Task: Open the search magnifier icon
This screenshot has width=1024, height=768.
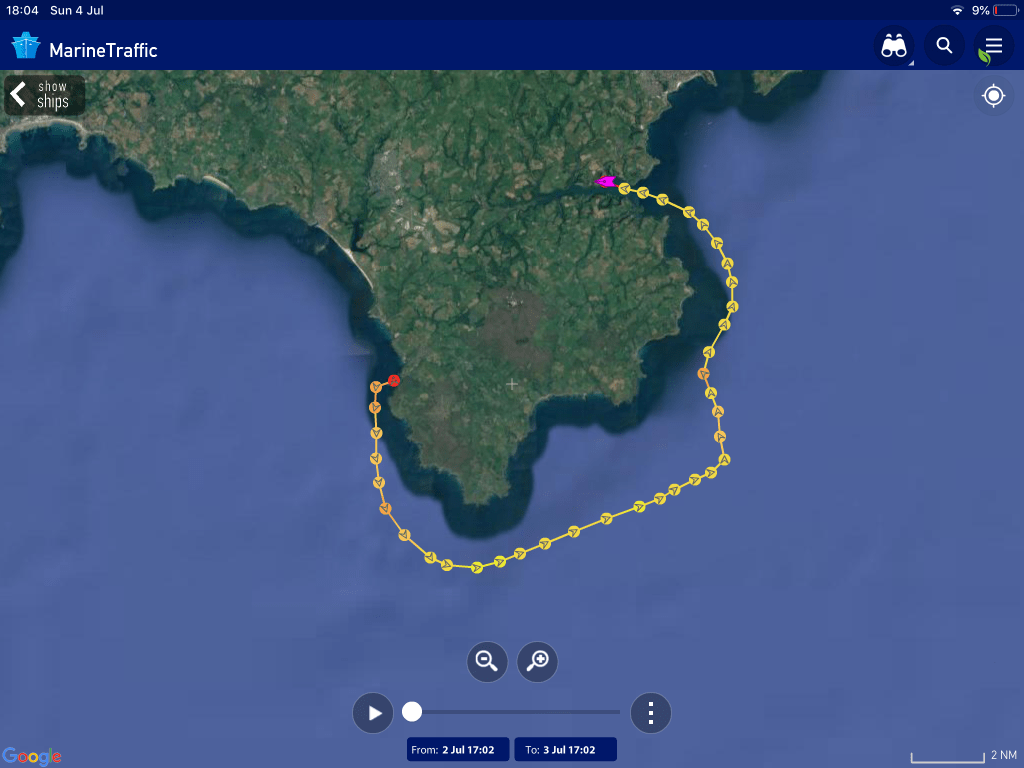Action: [x=944, y=46]
